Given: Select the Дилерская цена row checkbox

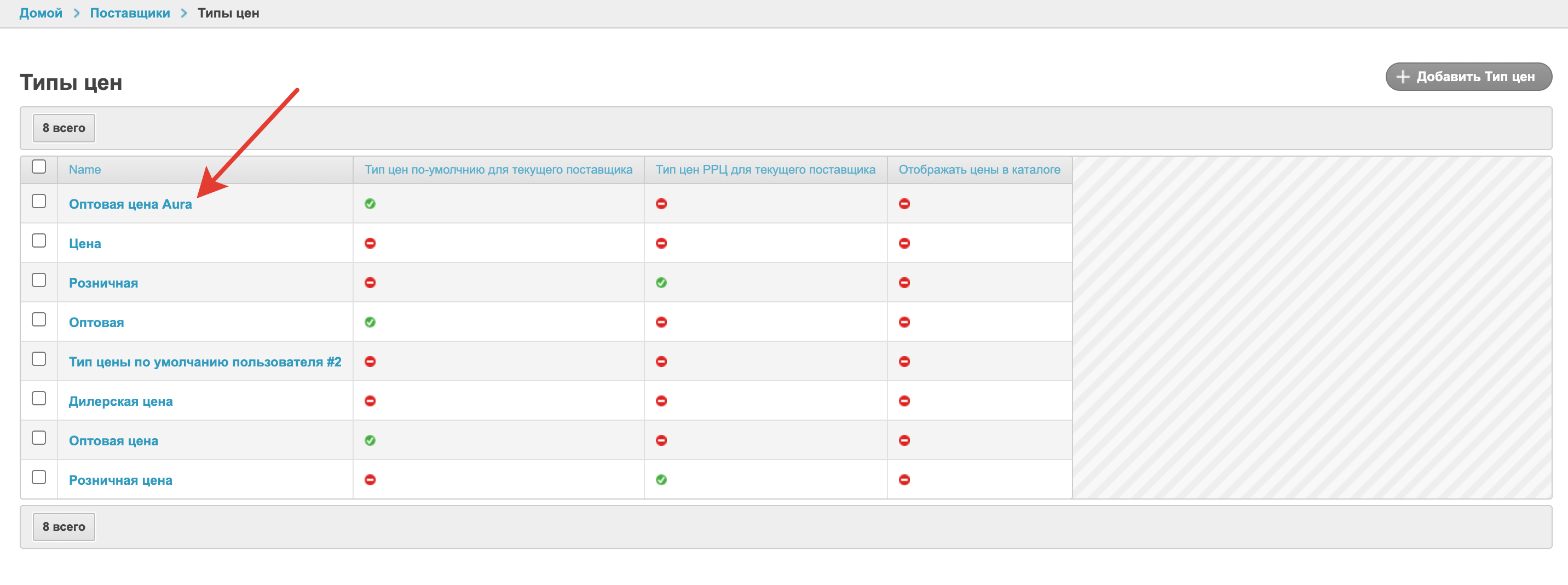Looking at the screenshot, I should (x=39, y=399).
